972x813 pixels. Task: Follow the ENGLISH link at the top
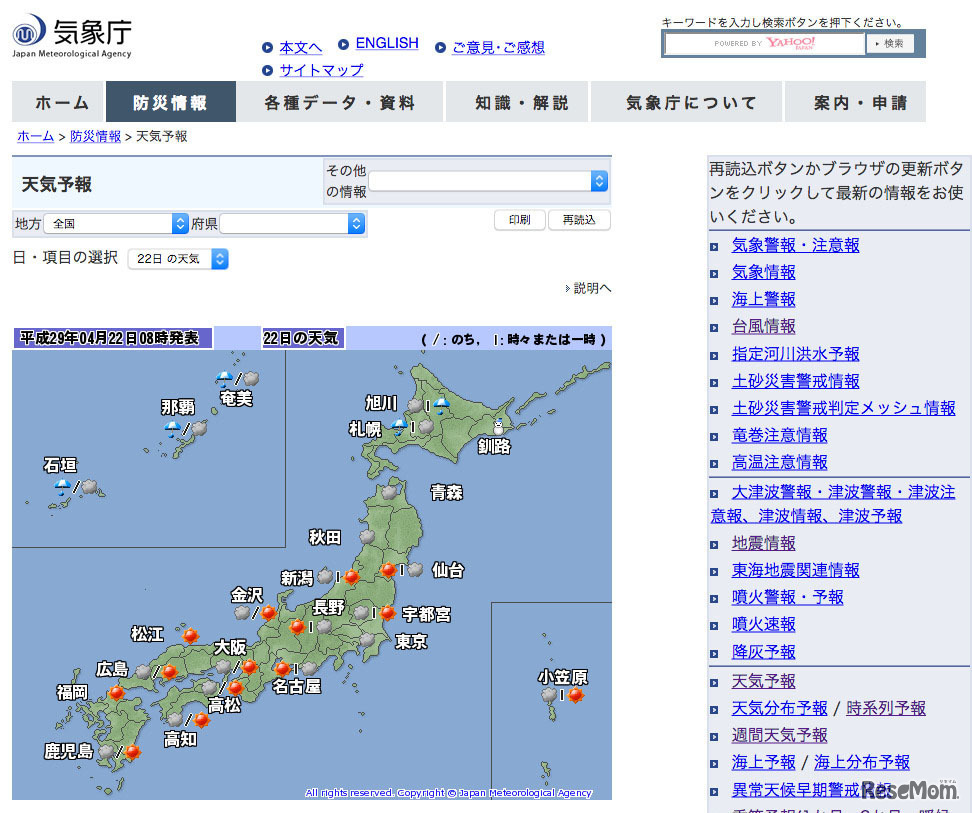pos(387,43)
